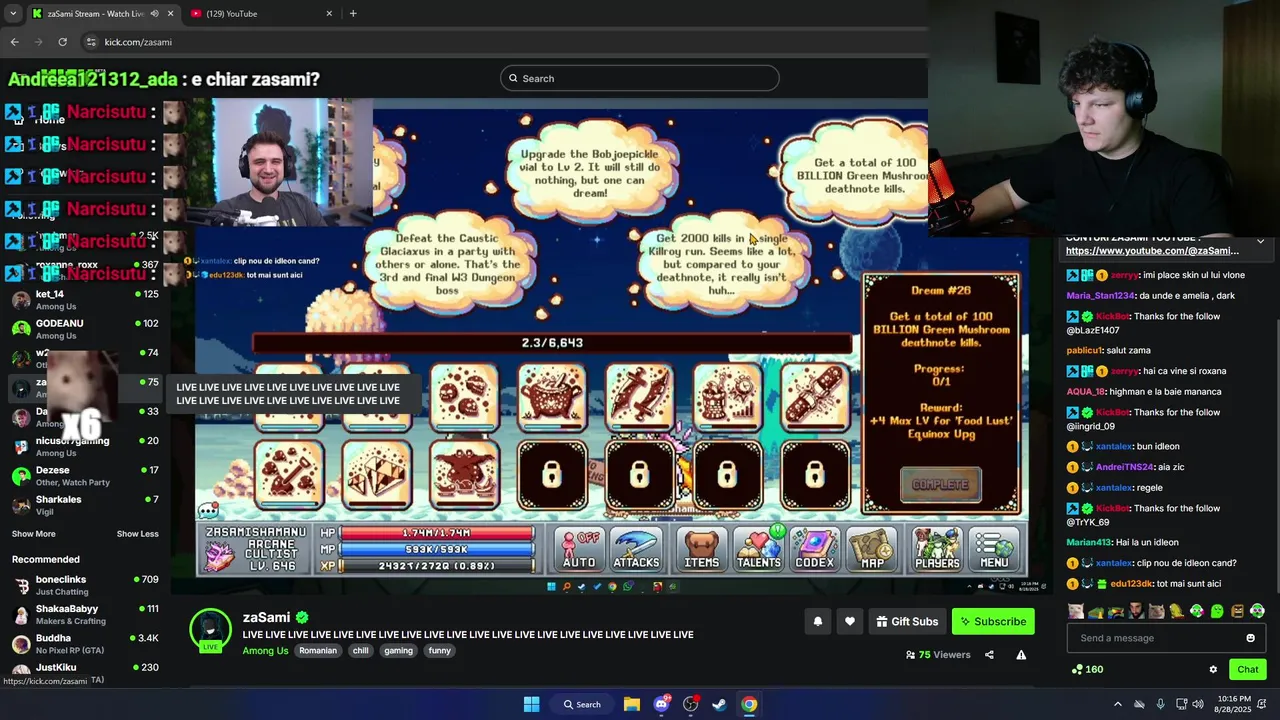Image resolution: width=1280 pixels, height=720 pixels.
Task: Open GODEANU channel in sidebar
Action: (x=85, y=329)
